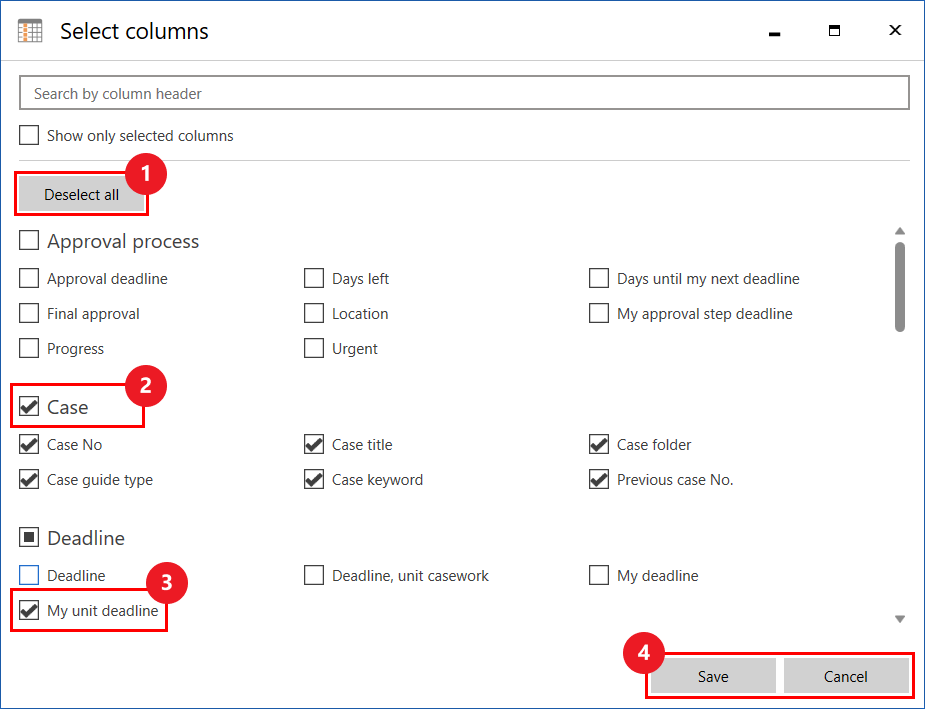Check the Progress column
Viewport: 925px width, 709px height.
tap(29, 348)
